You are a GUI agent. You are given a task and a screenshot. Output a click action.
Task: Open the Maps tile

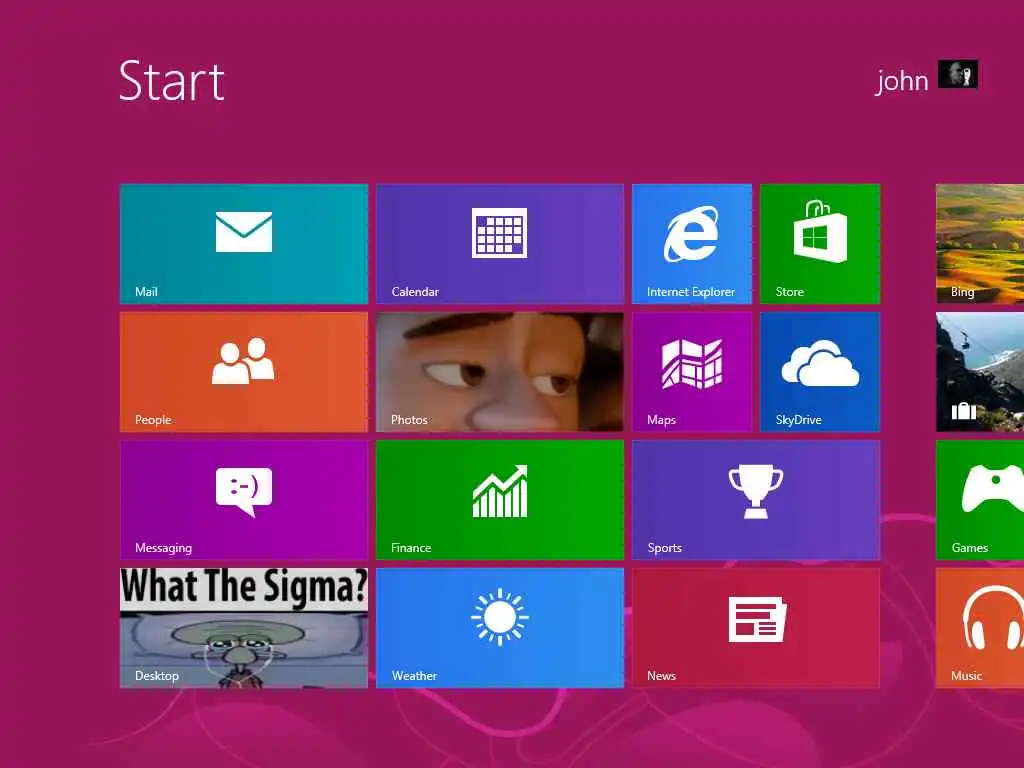(692, 372)
